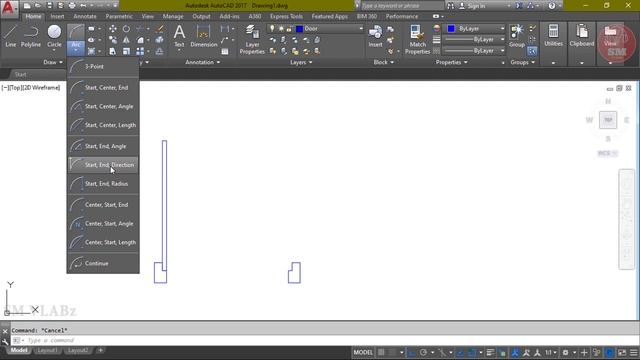
Task: Open Layer Properties manager
Action: pyautogui.click(x=252, y=40)
